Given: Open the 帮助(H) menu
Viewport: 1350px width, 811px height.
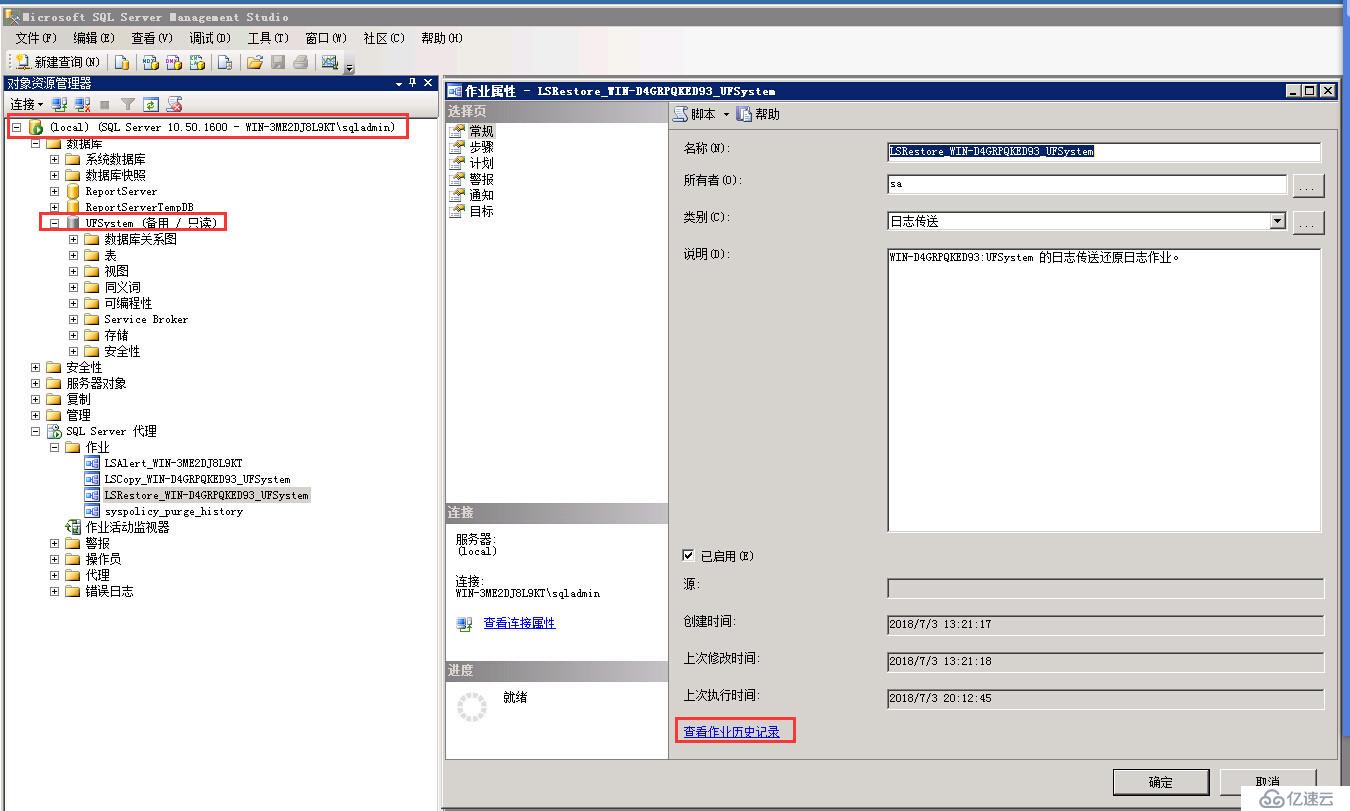Looking at the screenshot, I should click(x=442, y=38).
